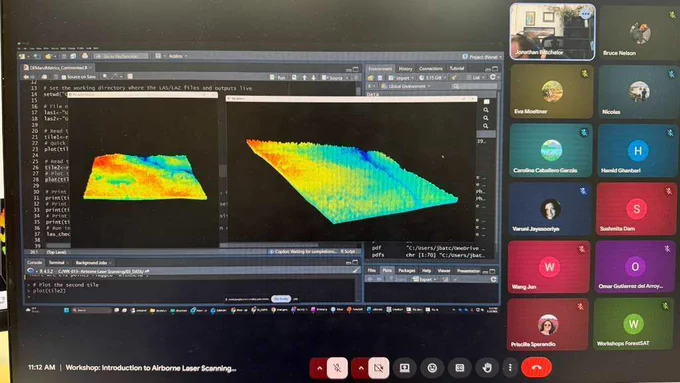The width and height of the screenshot is (680, 383).
Task: Open the code tools wand dropdown
Action: tap(115, 77)
